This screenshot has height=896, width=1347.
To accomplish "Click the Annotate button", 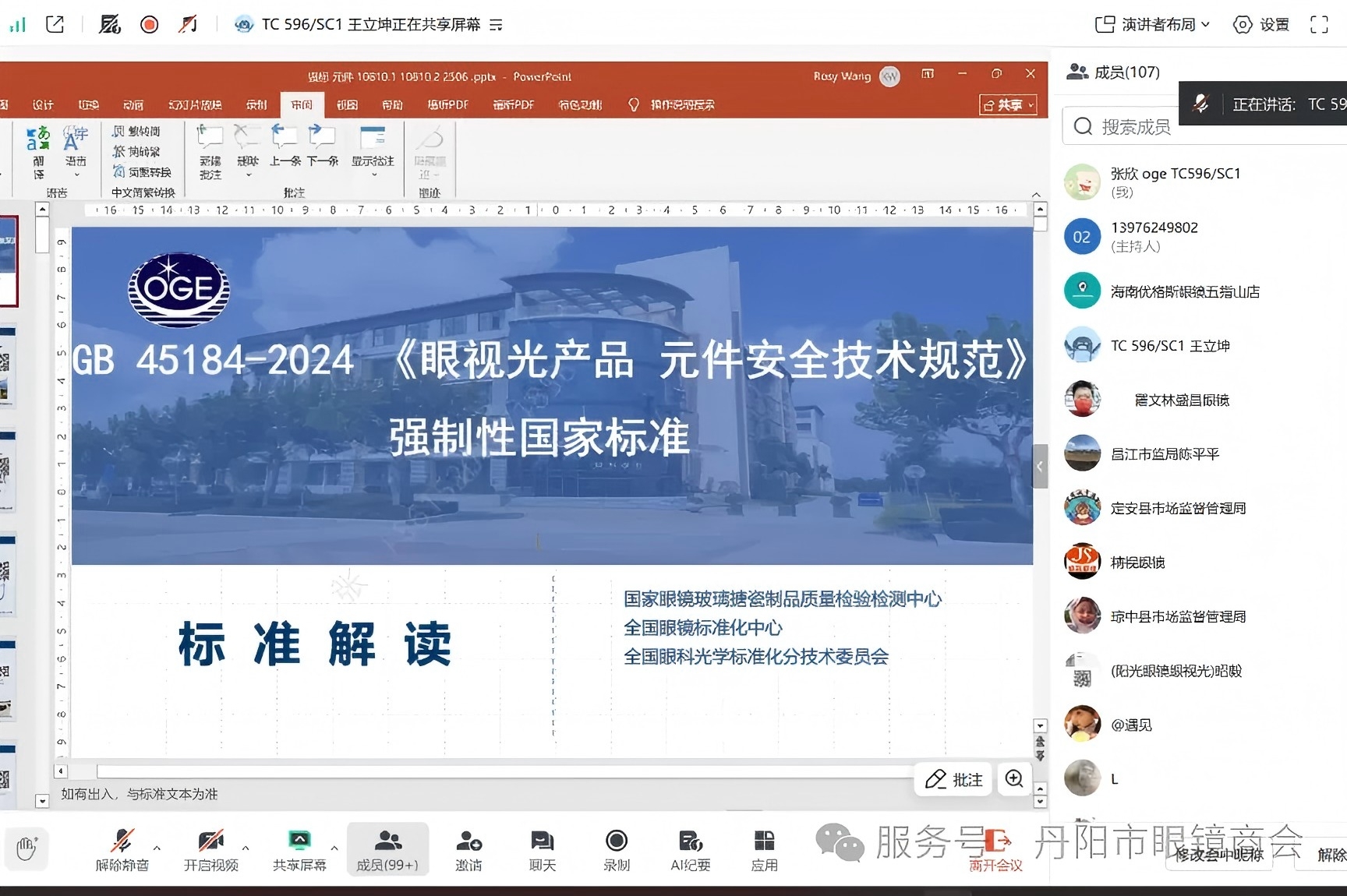I will (x=953, y=779).
